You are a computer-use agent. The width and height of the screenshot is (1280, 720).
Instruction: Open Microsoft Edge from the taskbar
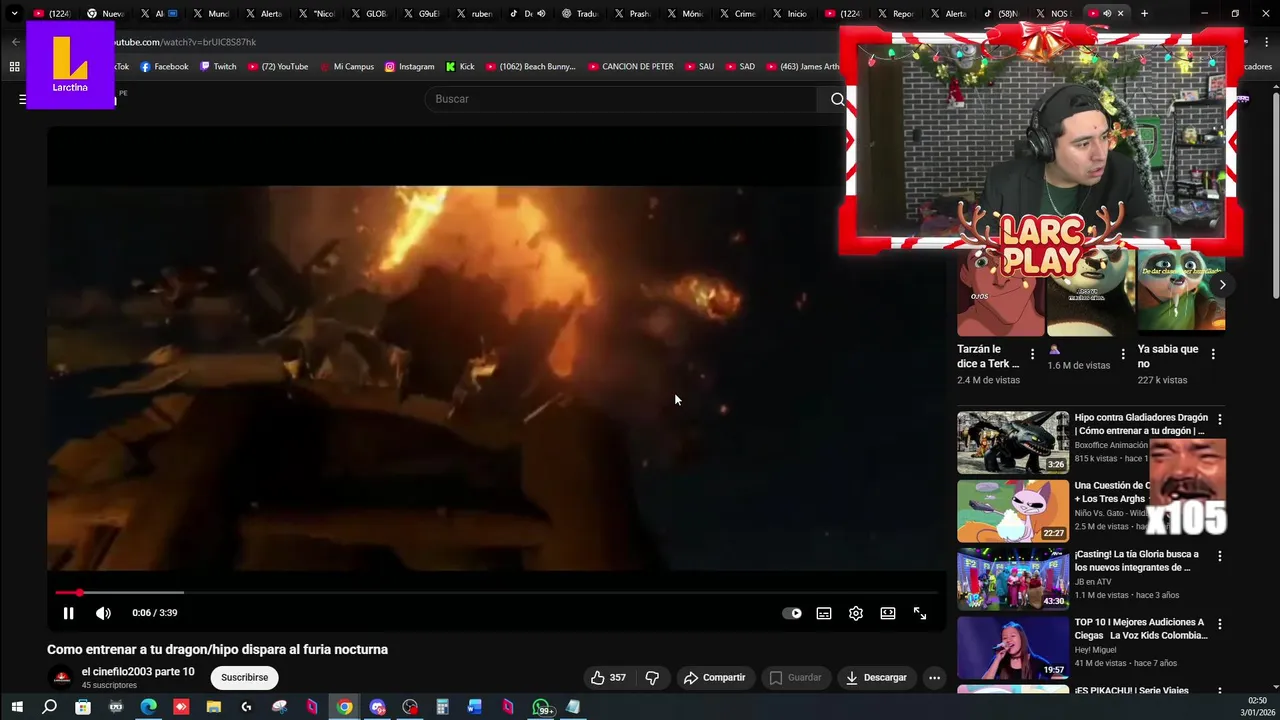tap(148, 707)
